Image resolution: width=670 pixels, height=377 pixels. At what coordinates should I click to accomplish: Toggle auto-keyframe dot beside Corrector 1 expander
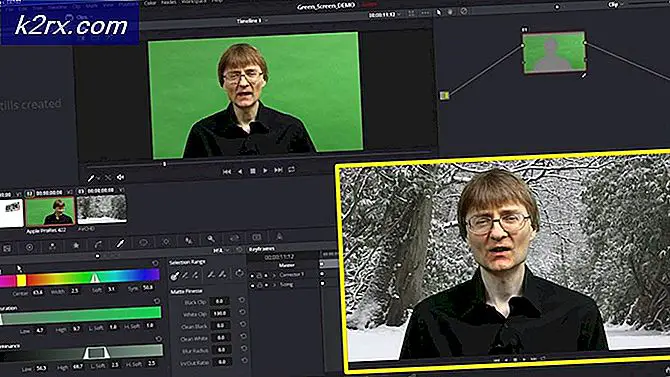coord(267,275)
